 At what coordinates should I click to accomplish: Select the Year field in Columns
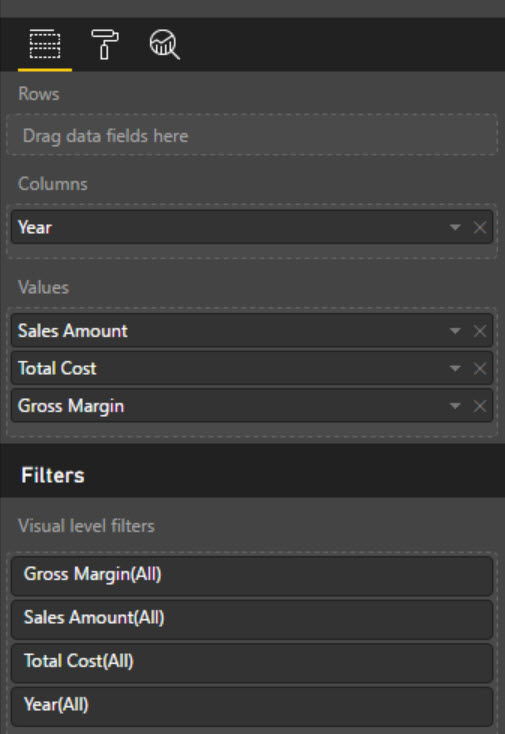(252, 227)
